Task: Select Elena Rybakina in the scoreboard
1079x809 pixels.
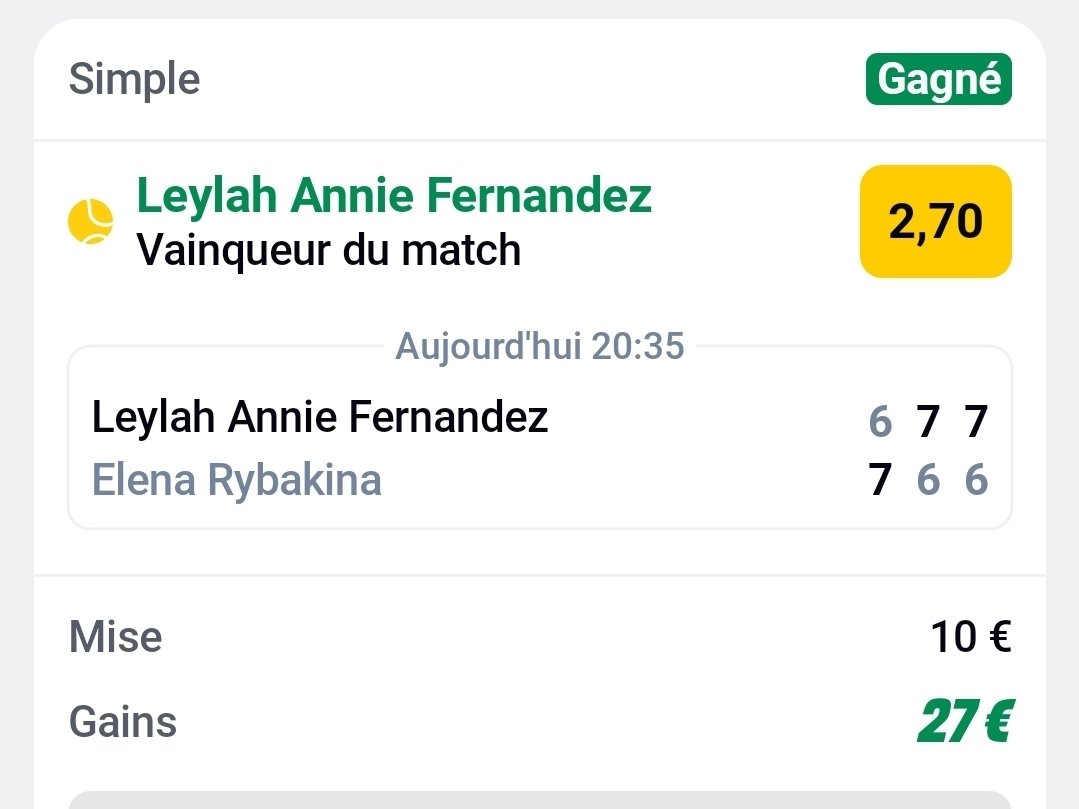Action: pos(237,480)
